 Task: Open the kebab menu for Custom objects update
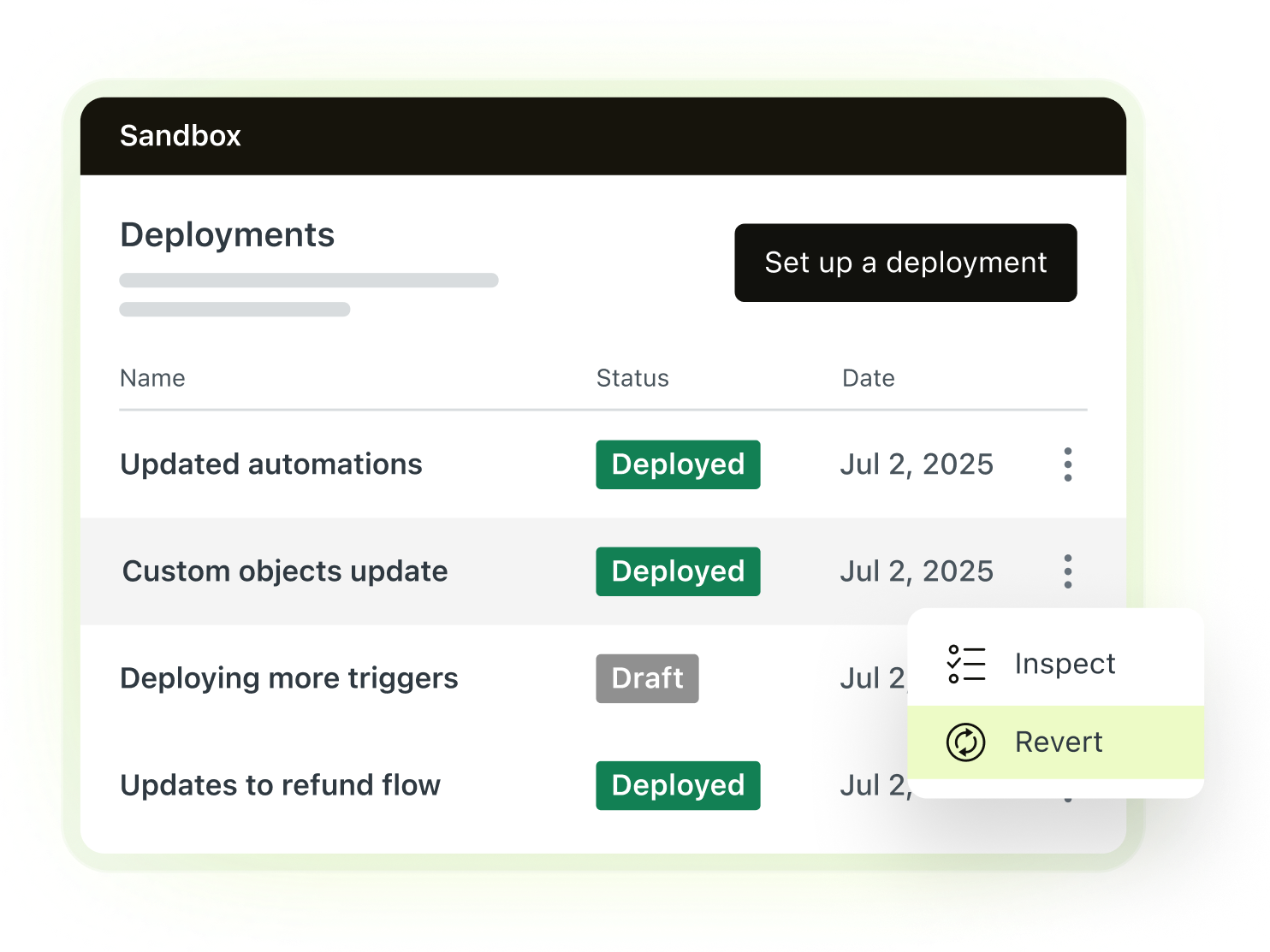point(1067,571)
